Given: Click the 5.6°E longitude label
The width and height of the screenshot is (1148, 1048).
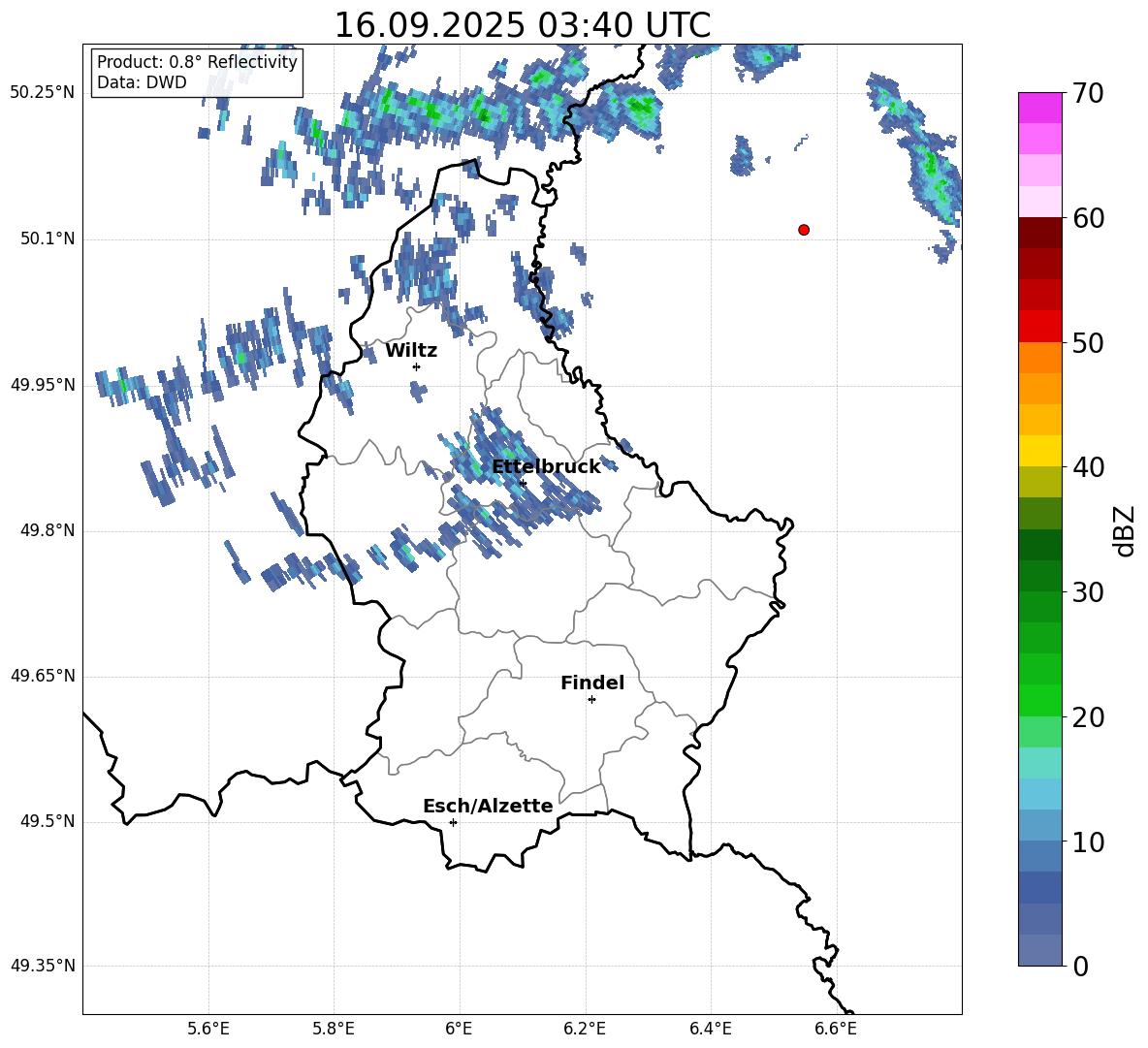Looking at the screenshot, I should [x=208, y=1029].
